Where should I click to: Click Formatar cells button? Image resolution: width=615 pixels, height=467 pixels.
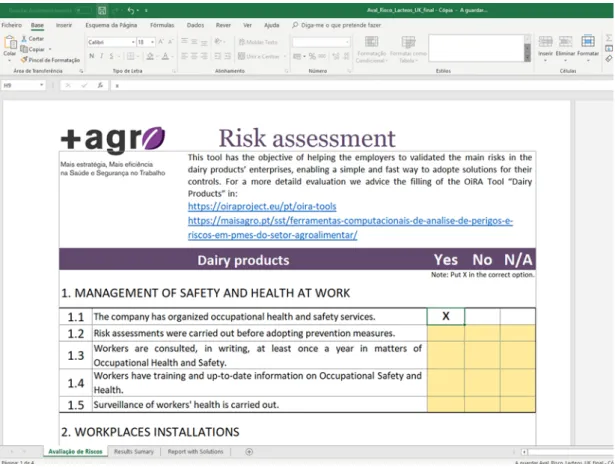pyautogui.click(x=588, y=46)
